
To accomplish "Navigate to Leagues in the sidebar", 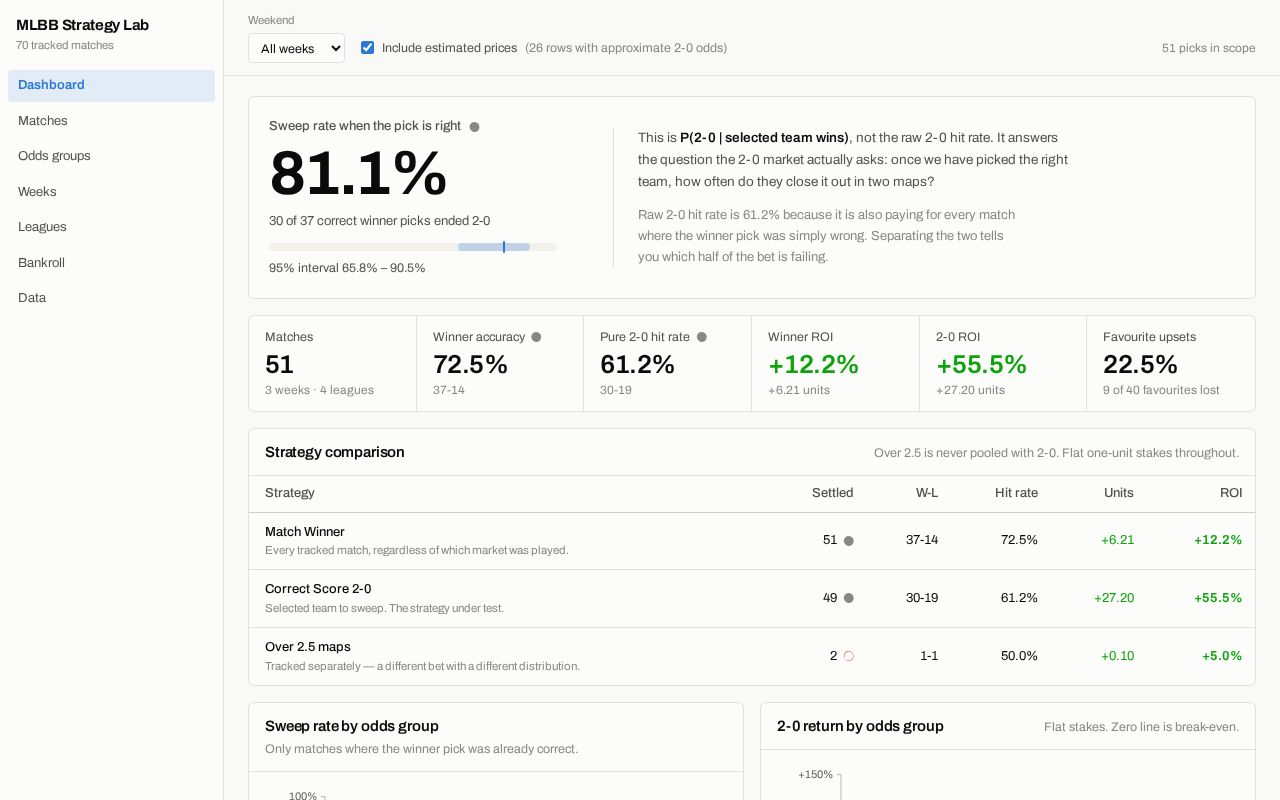I will (111, 227).
